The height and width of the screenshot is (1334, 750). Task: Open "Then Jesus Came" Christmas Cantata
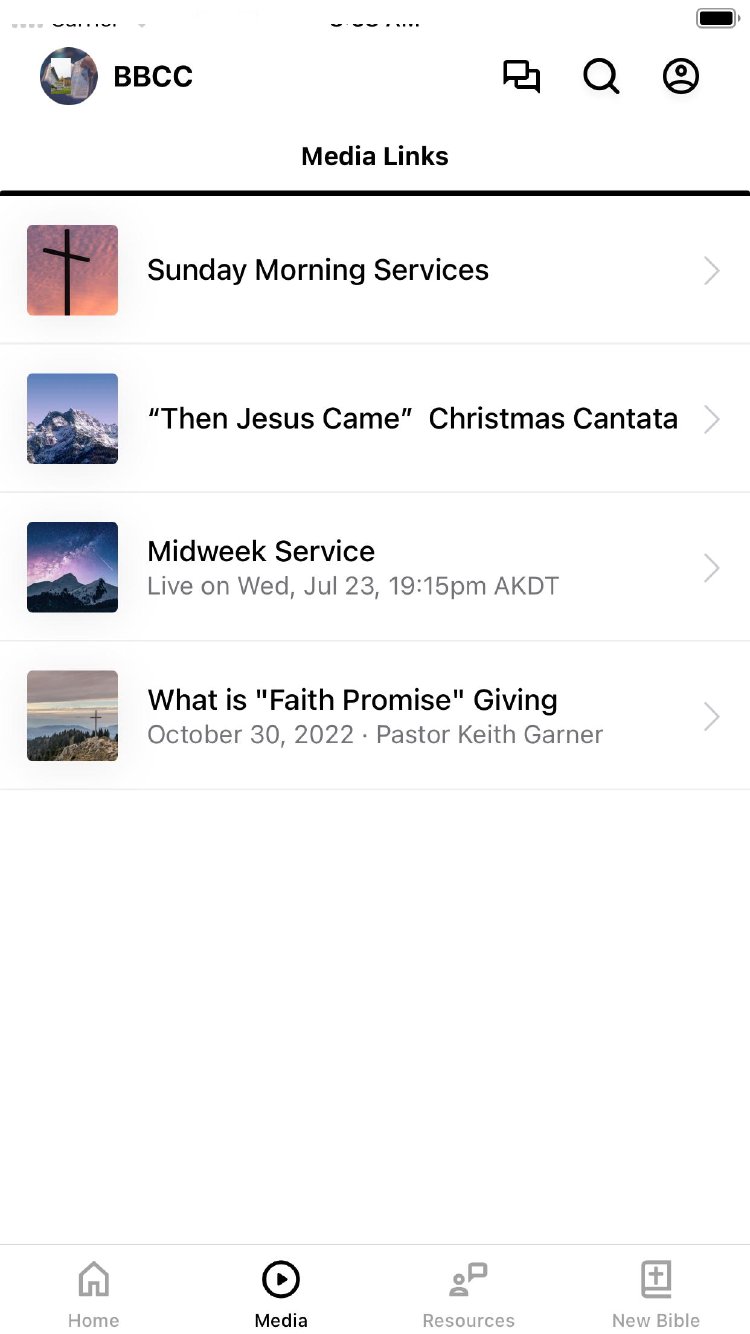(412, 419)
